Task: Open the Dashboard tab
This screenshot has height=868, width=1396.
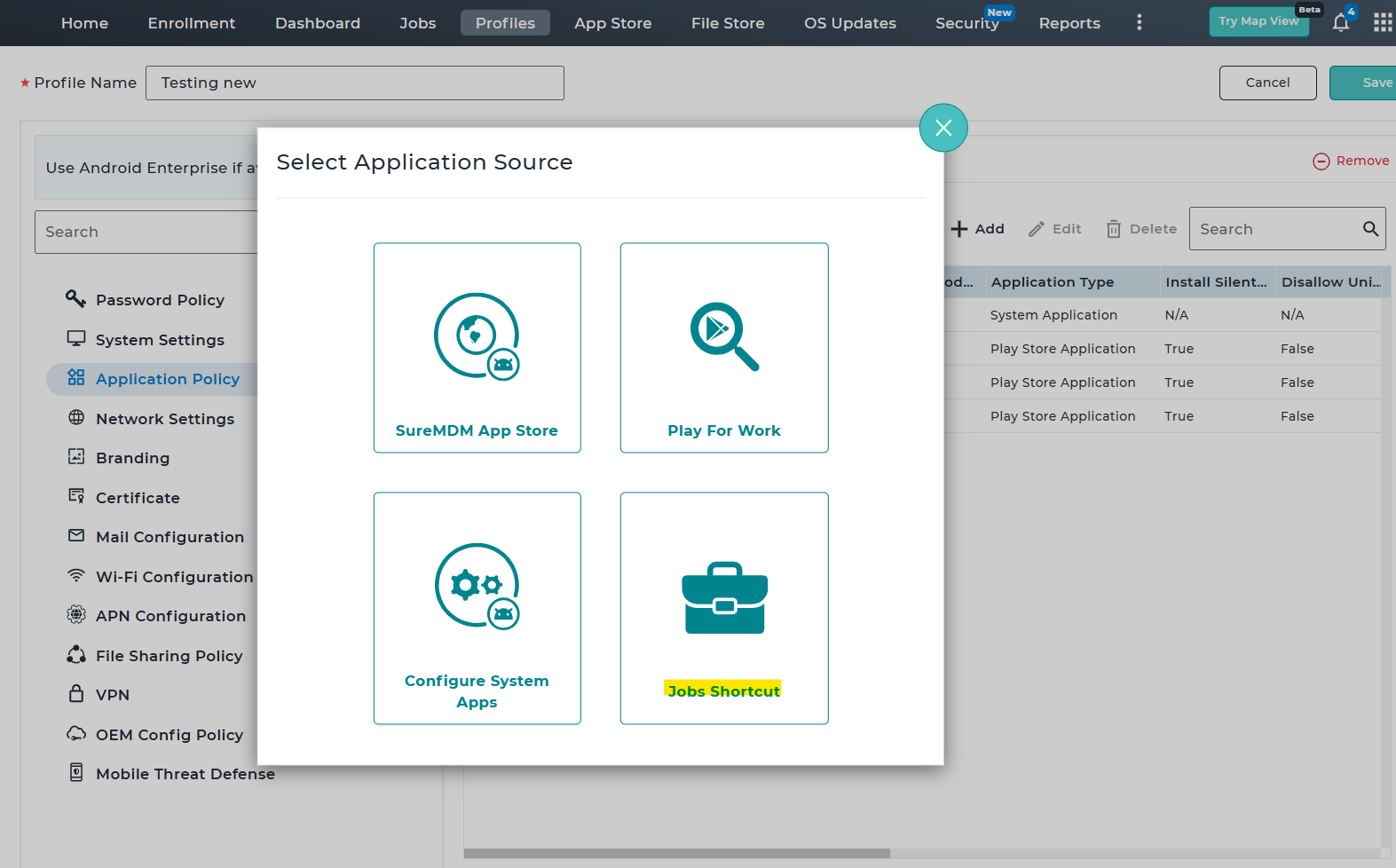Action: click(317, 23)
